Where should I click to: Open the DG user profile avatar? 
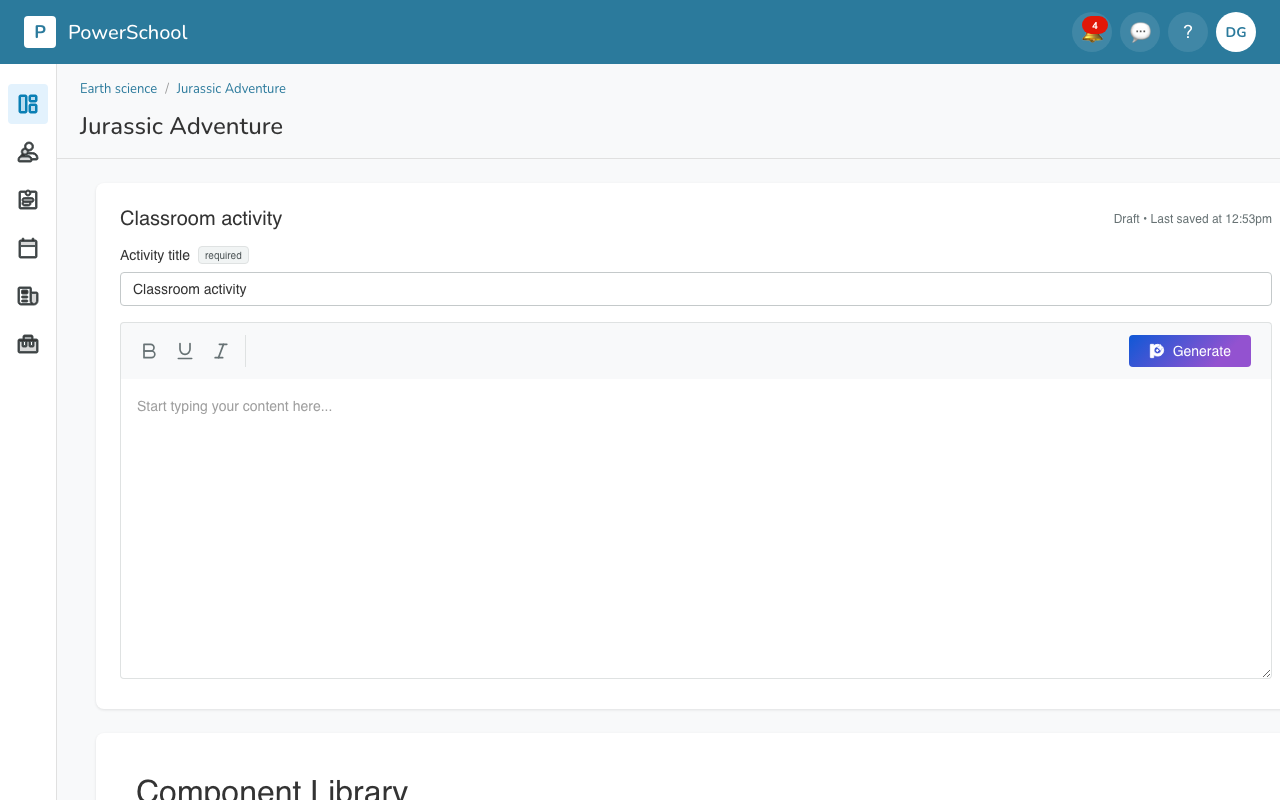pyautogui.click(x=1235, y=32)
